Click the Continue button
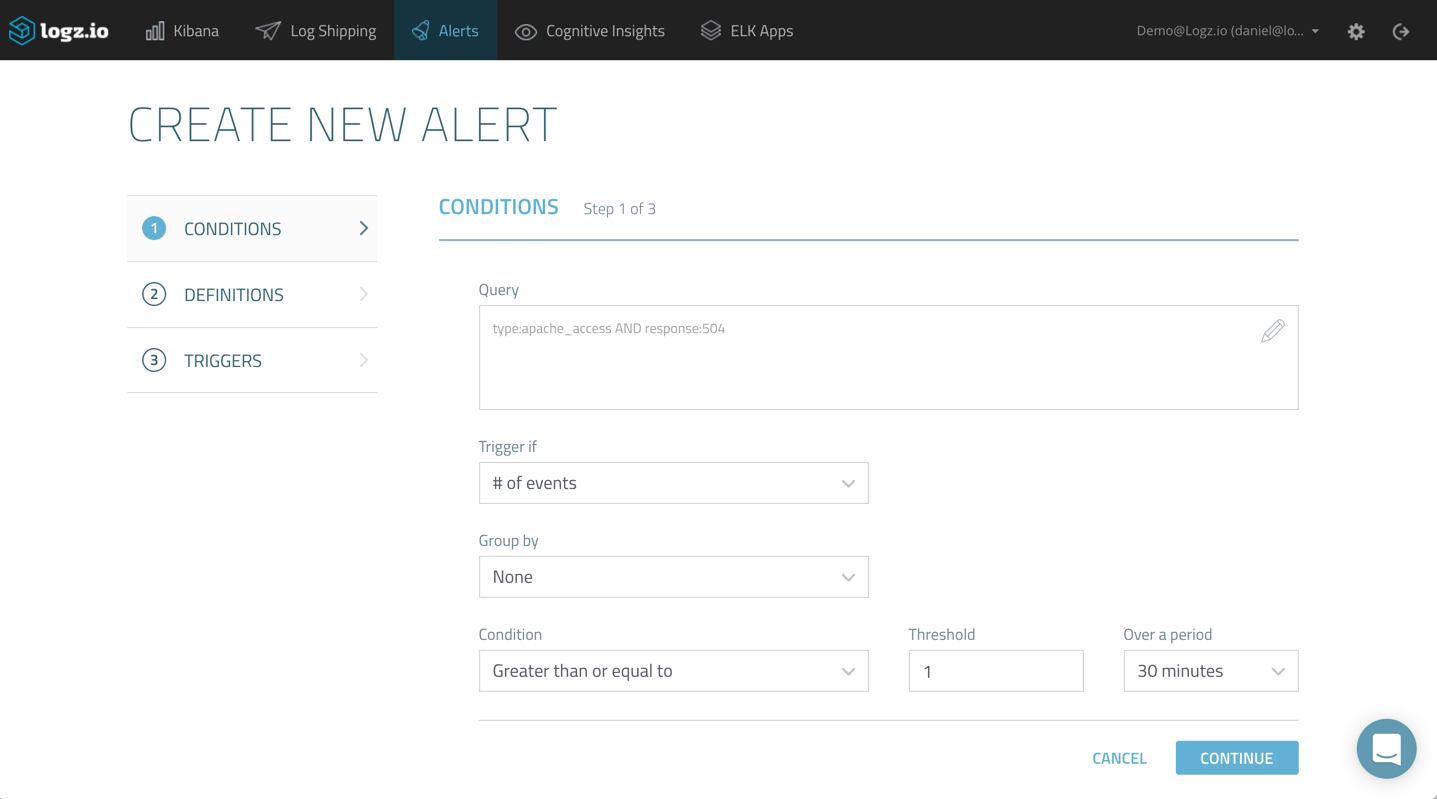Image resolution: width=1437 pixels, height=799 pixels. [x=1236, y=758]
